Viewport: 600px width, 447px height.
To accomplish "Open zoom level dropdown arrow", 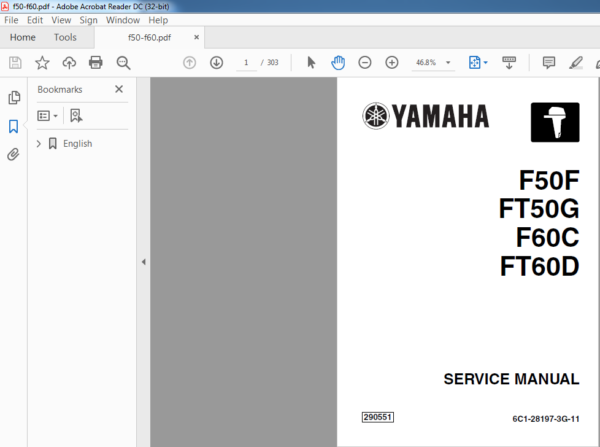I will 448,62.
